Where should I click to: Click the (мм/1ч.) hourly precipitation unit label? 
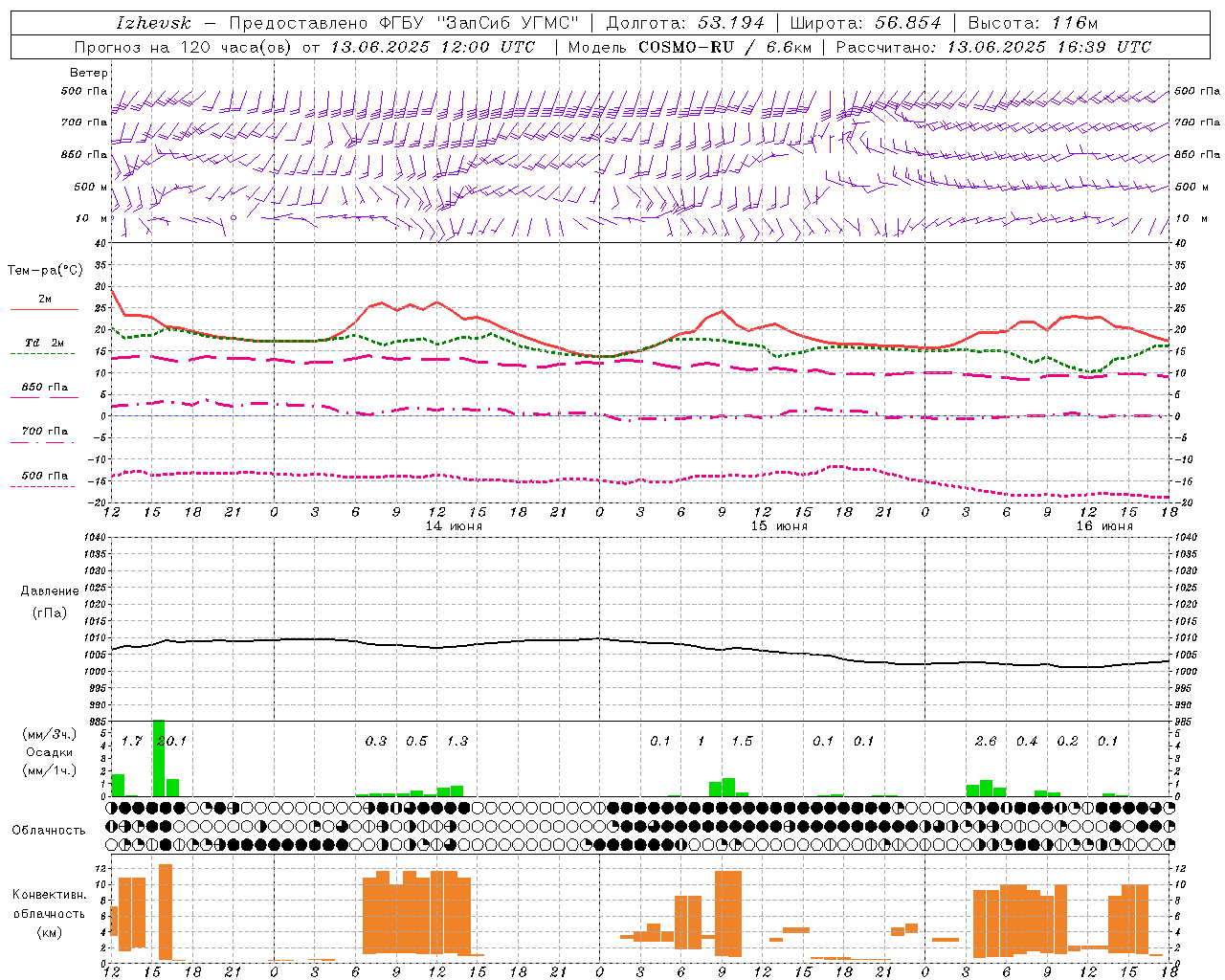pos(48,770)
